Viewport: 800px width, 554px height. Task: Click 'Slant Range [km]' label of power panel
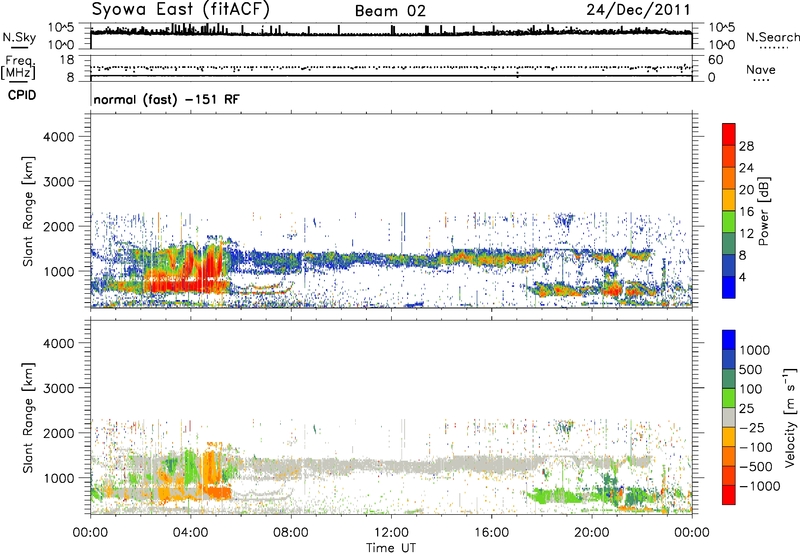coord(28,211)
